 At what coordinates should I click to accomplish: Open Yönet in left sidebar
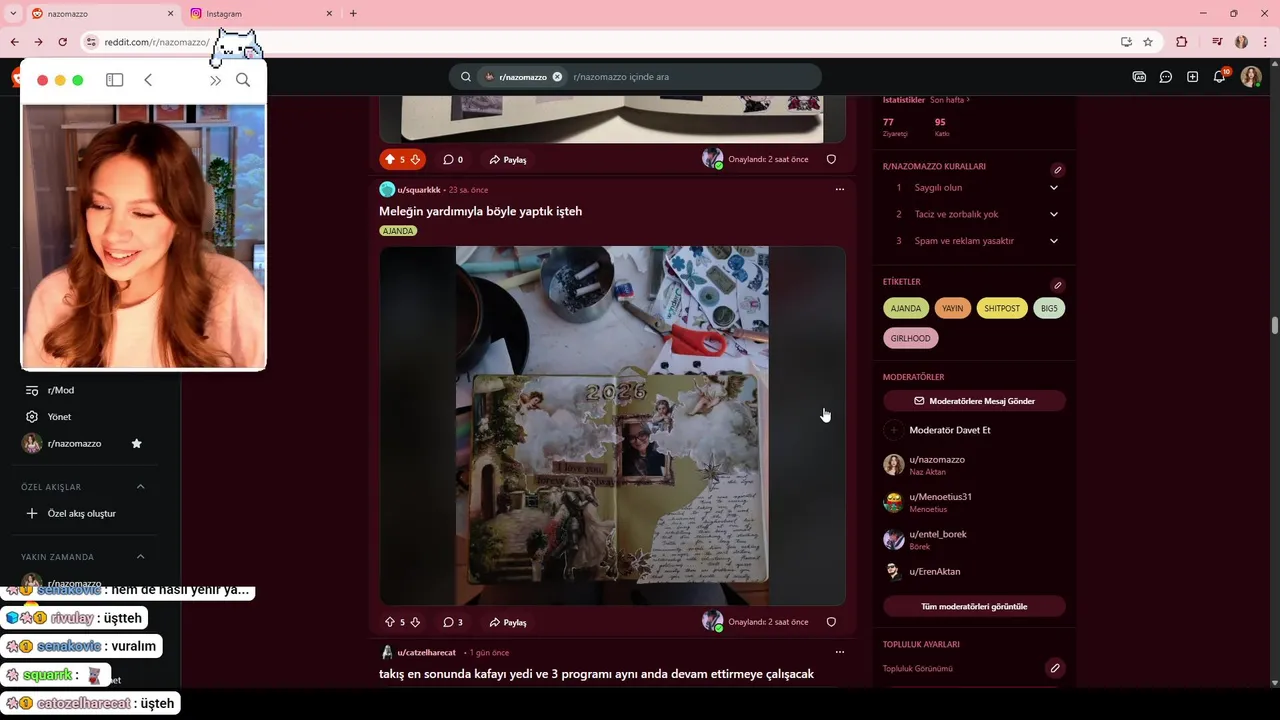coord(60,417)
